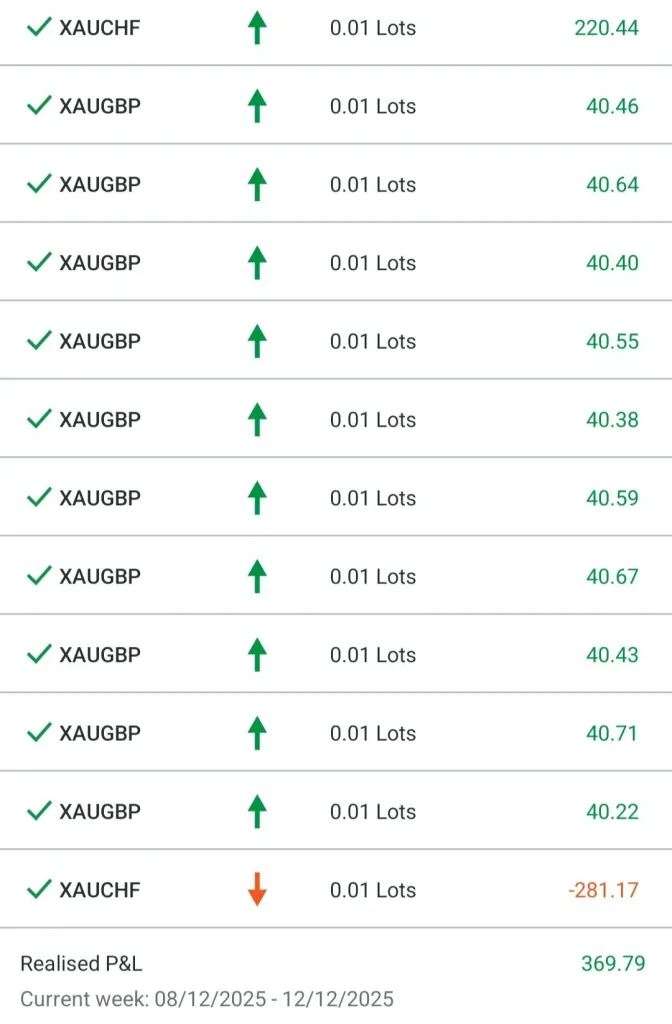This screenshot has width=672, height=1024.
Task: Click the -281.17 loss amount
Action: point(603,889)
